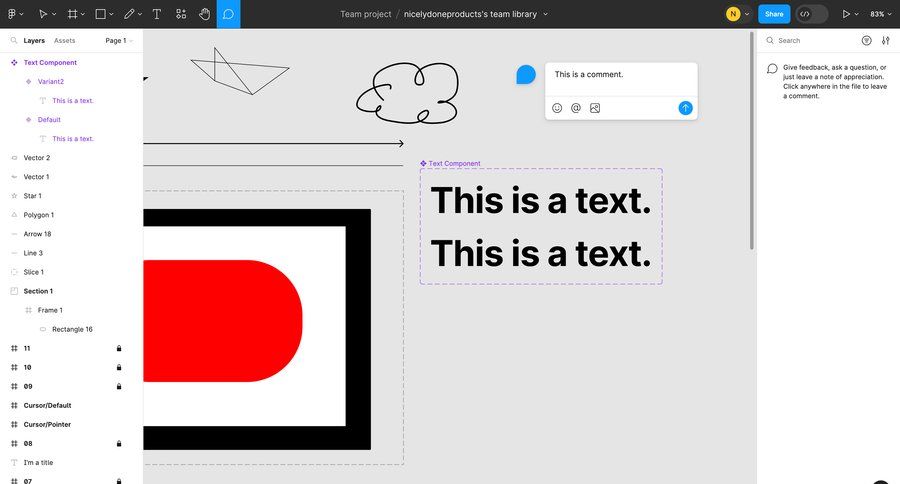This screenshot has width=900, height=484.
Task: Open the Resources tool
Action: point(181,14)
